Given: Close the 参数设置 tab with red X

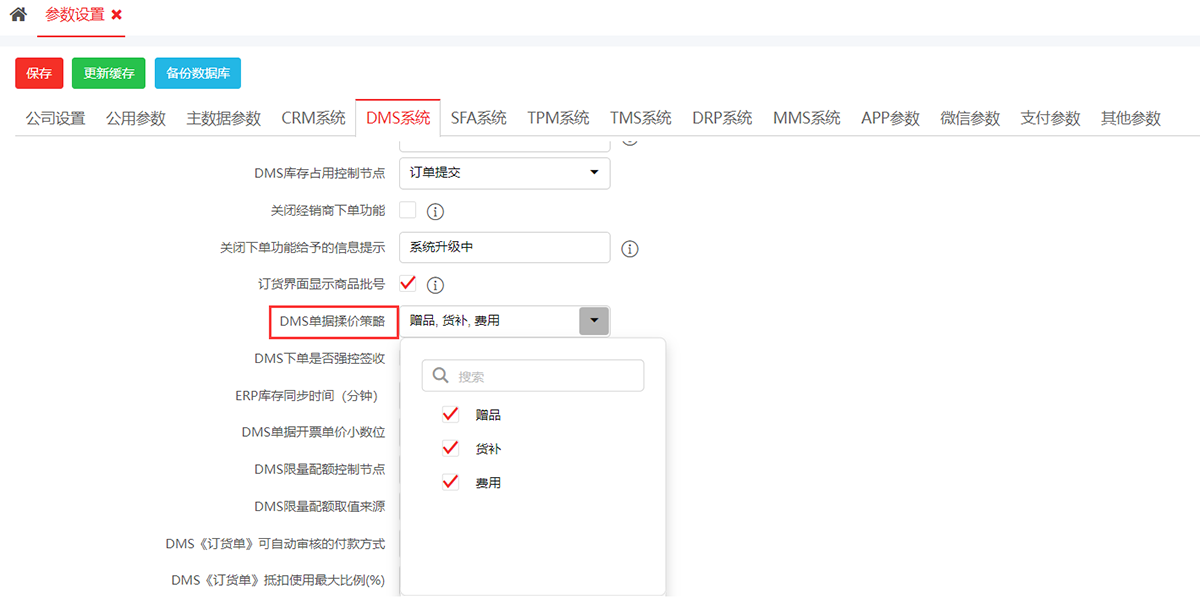Looking at the screenshot, I should coord(117,15).
